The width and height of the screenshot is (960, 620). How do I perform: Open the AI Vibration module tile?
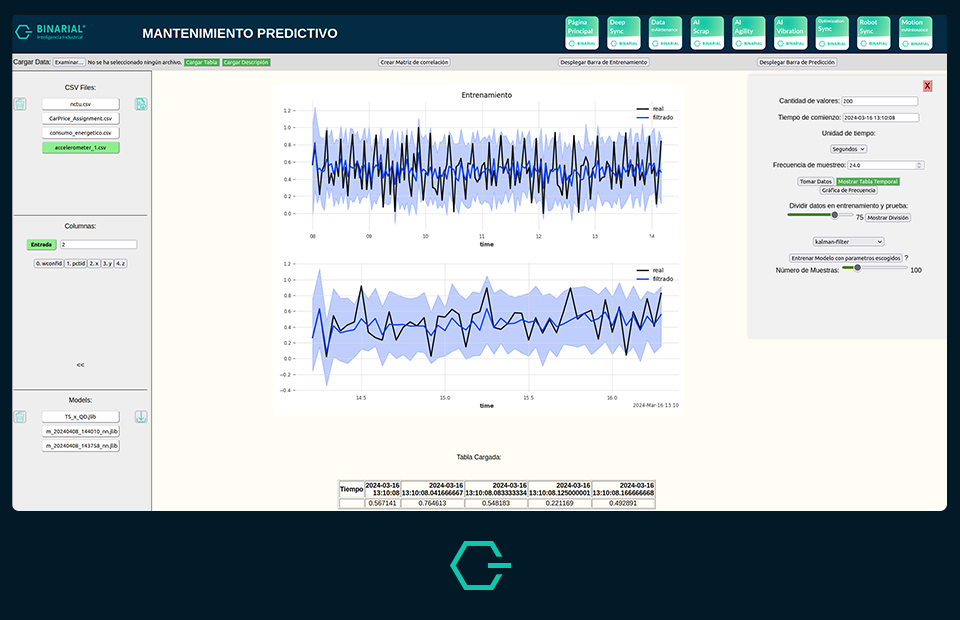coord(789,32)
